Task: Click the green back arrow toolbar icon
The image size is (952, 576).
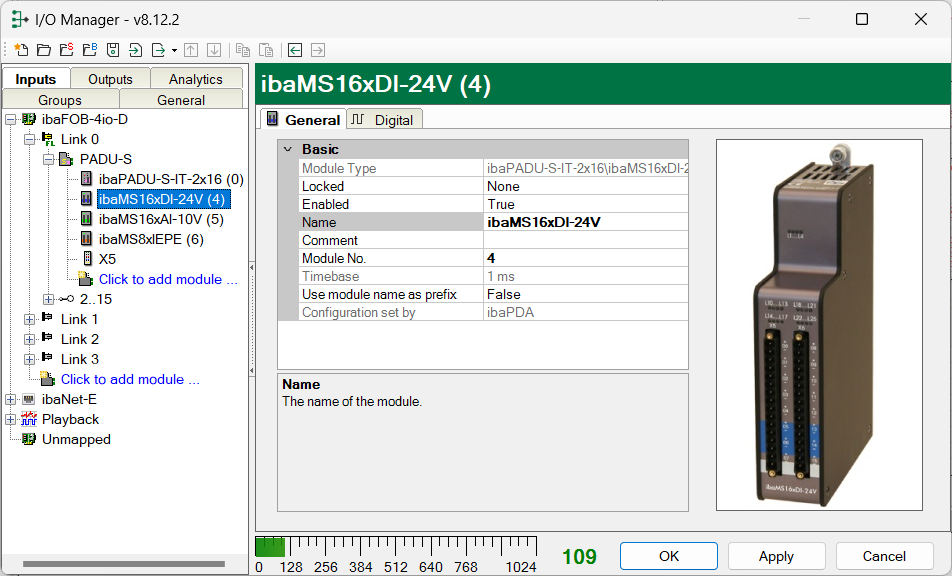Action: click(x=295, y=50)
